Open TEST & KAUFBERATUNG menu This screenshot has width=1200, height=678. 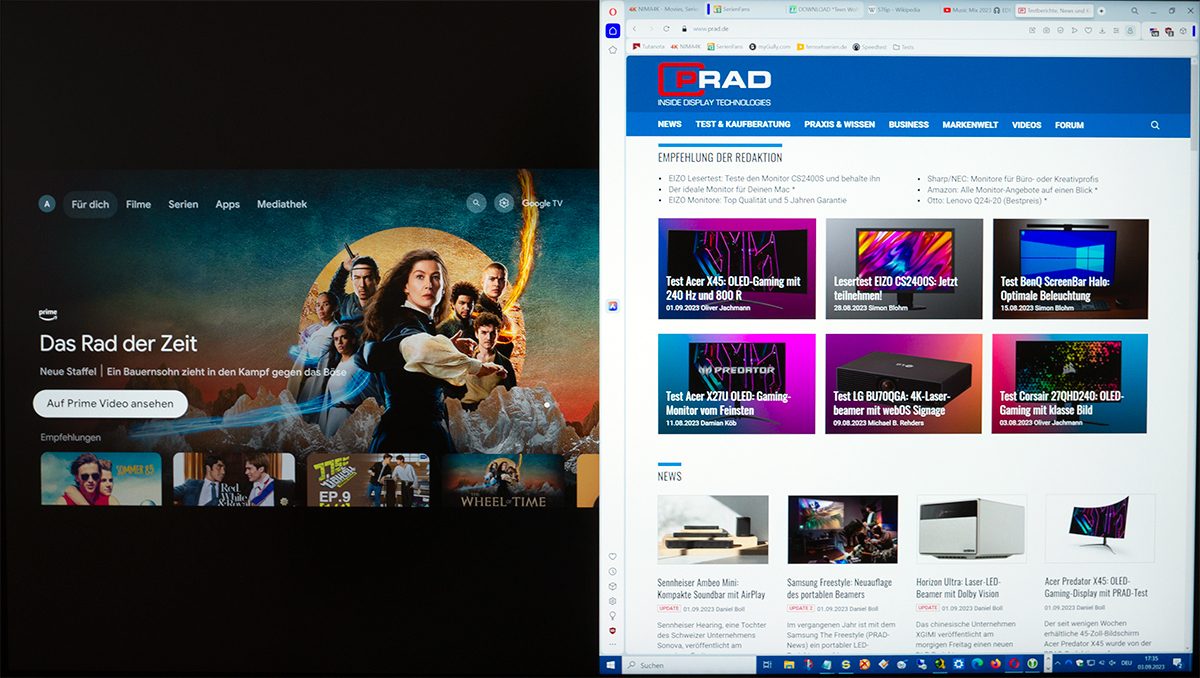[x=743, y=125]
